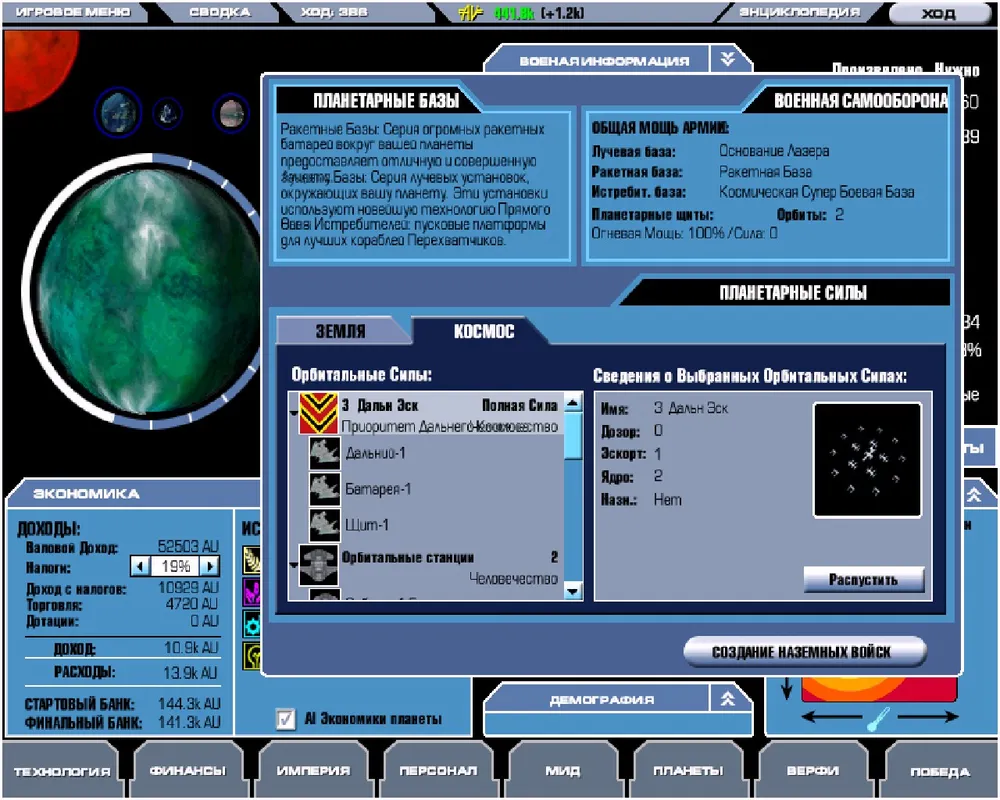Click Создание наземных войск button
Image resolution: width=1000 pixels, height=800 pixels.
click(804, 652)
